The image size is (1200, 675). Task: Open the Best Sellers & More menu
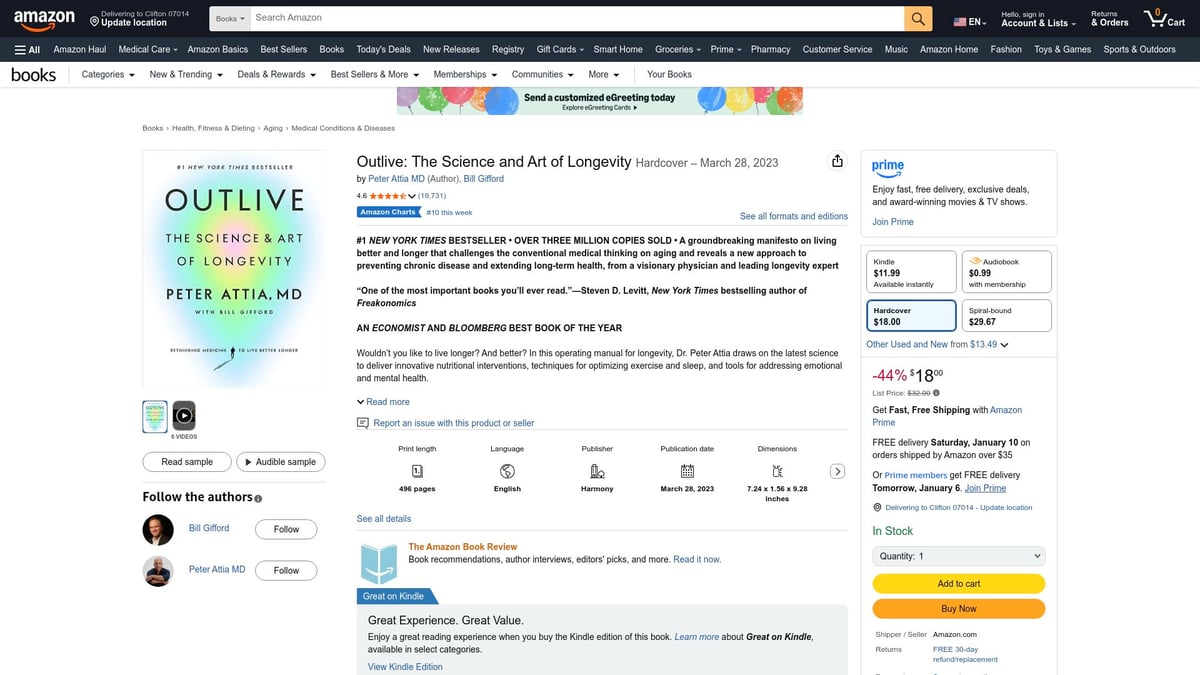point(375,74)
